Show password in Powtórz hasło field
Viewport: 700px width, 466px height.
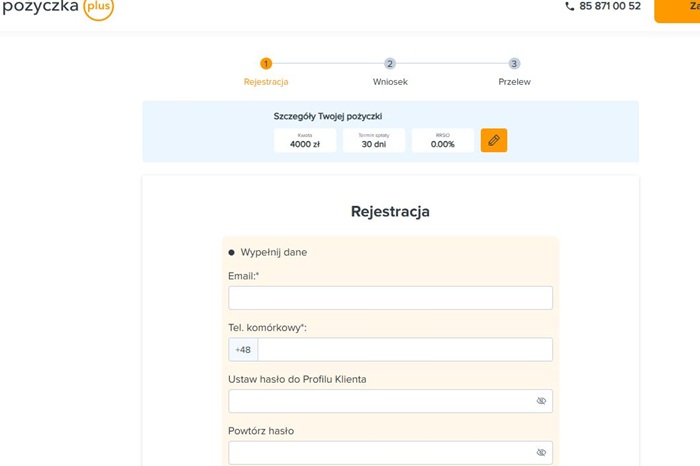pos(541,453)
